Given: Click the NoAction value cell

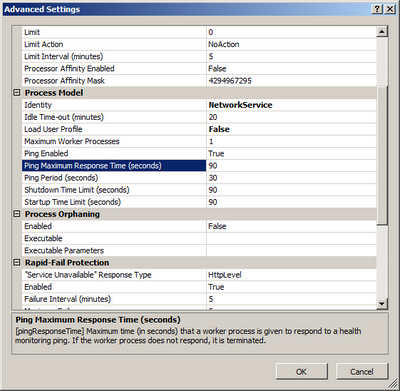Looking at the screenshot, I should coord(291,44).
